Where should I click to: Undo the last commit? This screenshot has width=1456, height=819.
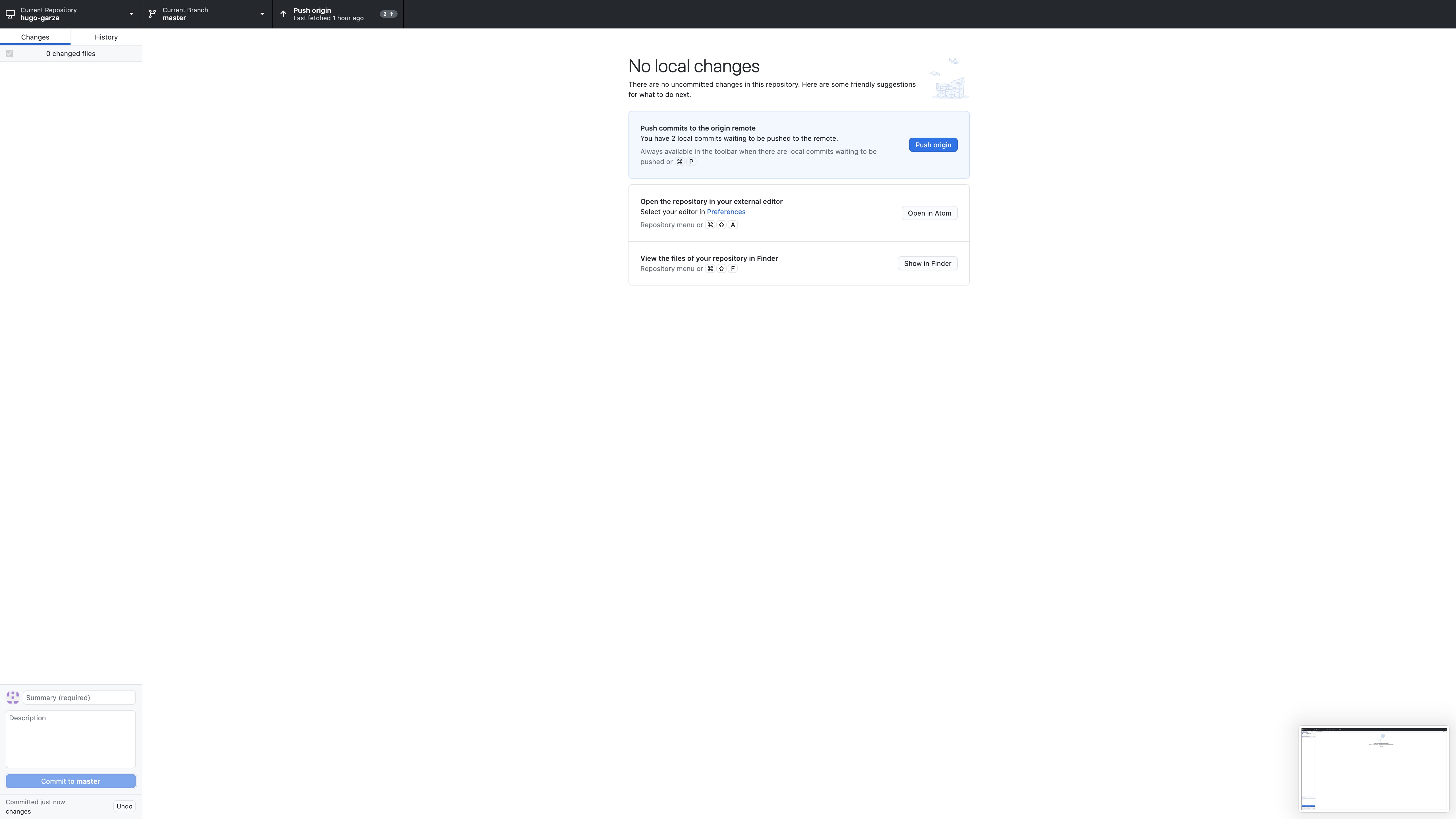(x=124, y=806)
